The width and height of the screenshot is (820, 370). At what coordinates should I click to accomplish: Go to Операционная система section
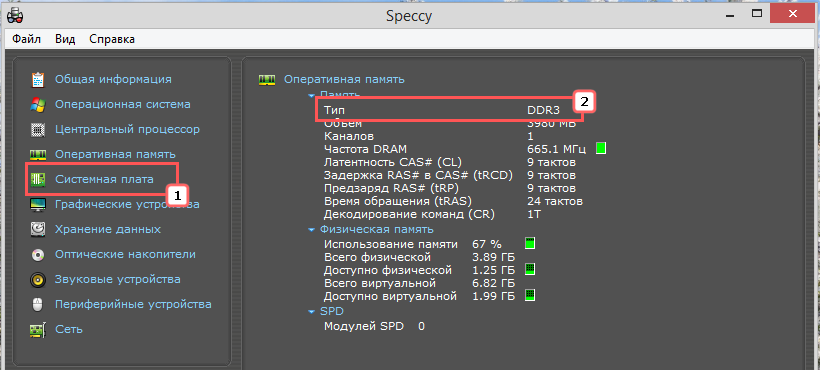[123, 104]
